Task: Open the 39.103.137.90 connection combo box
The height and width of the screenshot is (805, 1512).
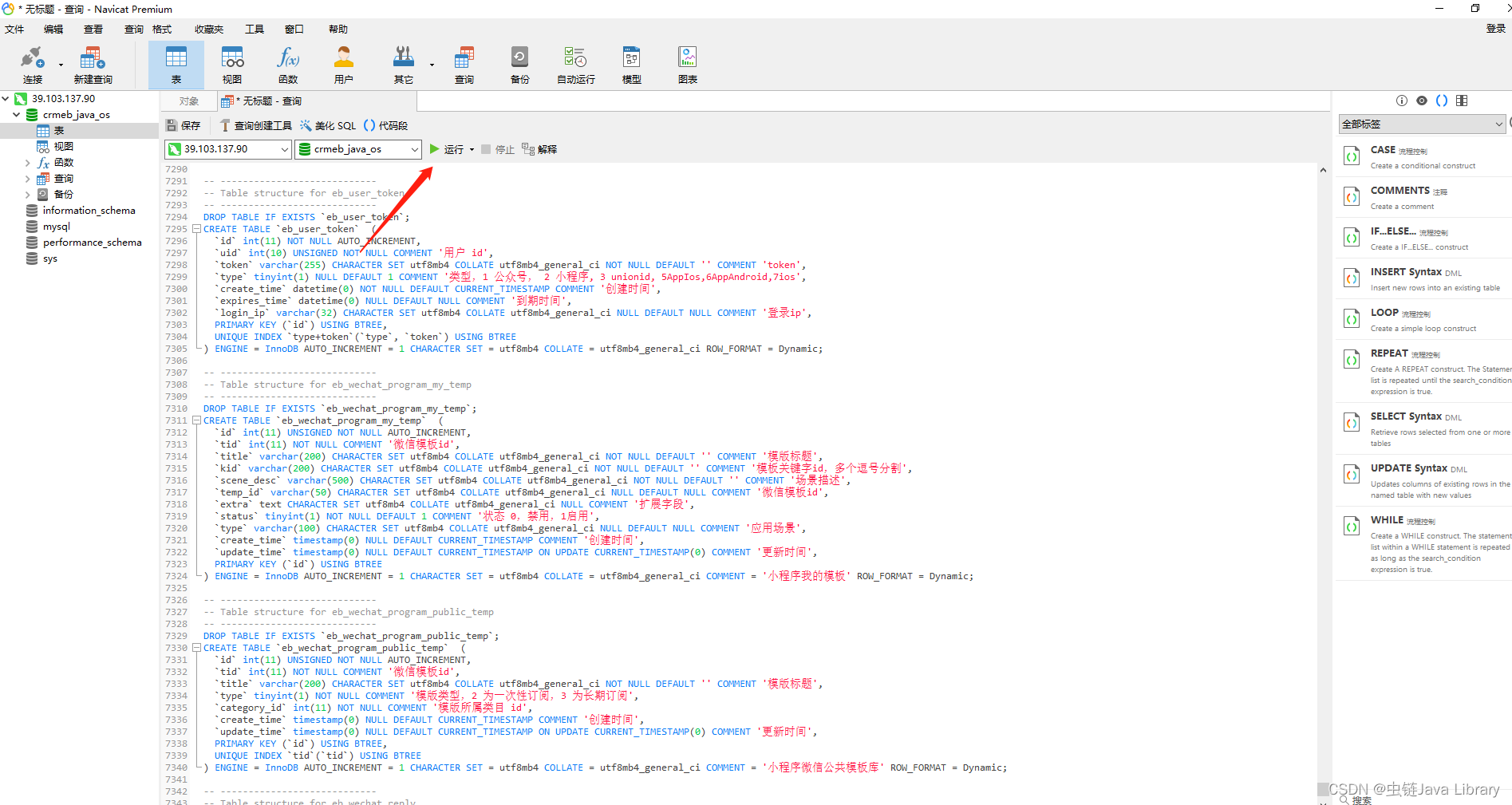Action: [227, 149]
